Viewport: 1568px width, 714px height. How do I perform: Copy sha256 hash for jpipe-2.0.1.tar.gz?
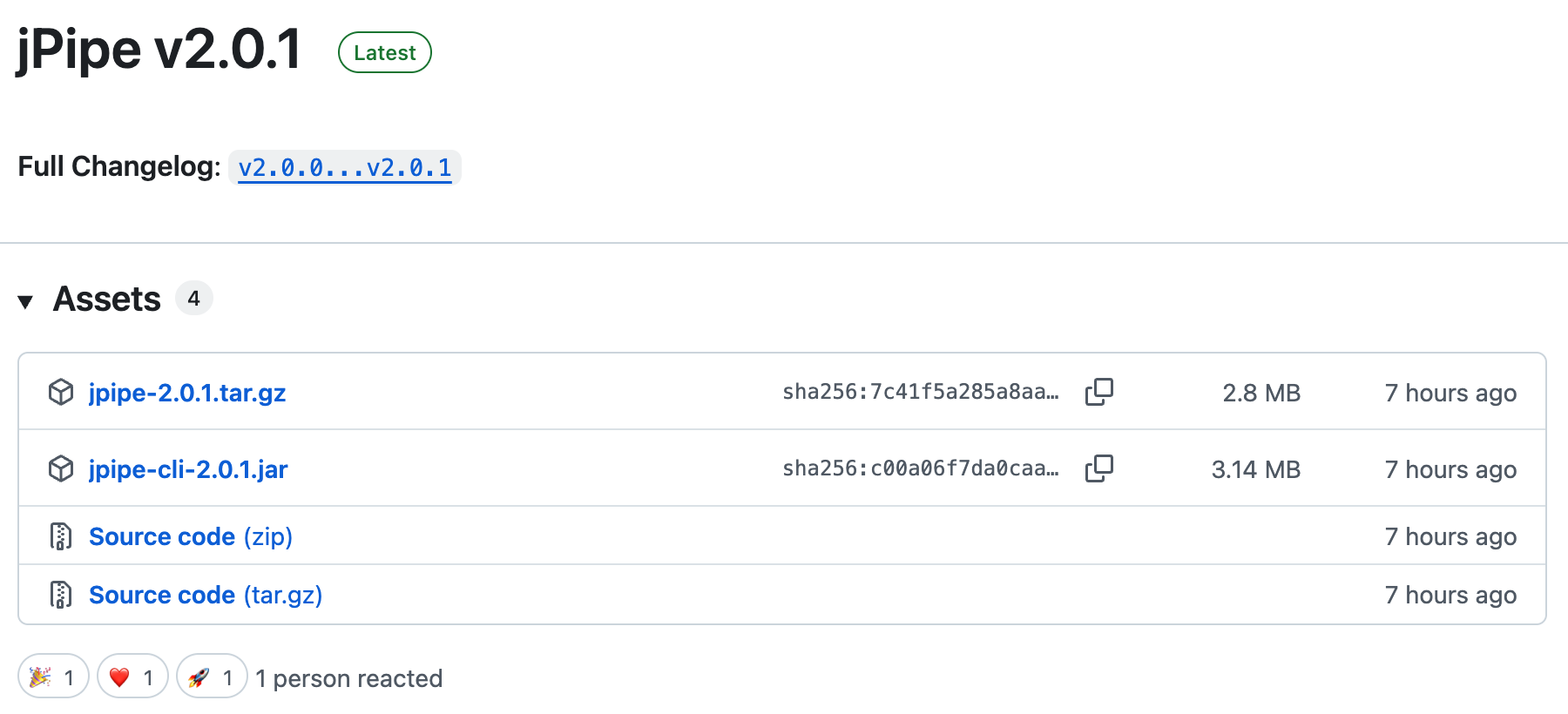1098,392
